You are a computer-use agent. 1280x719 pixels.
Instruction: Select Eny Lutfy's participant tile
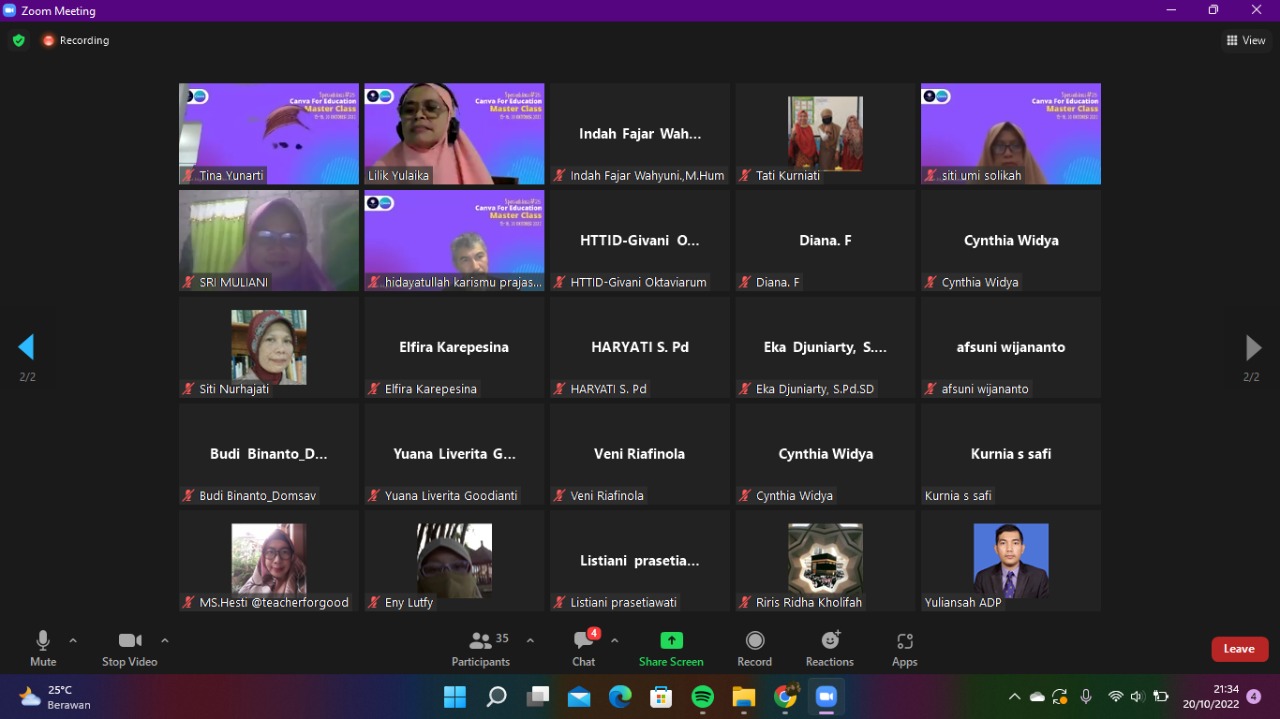454,561
